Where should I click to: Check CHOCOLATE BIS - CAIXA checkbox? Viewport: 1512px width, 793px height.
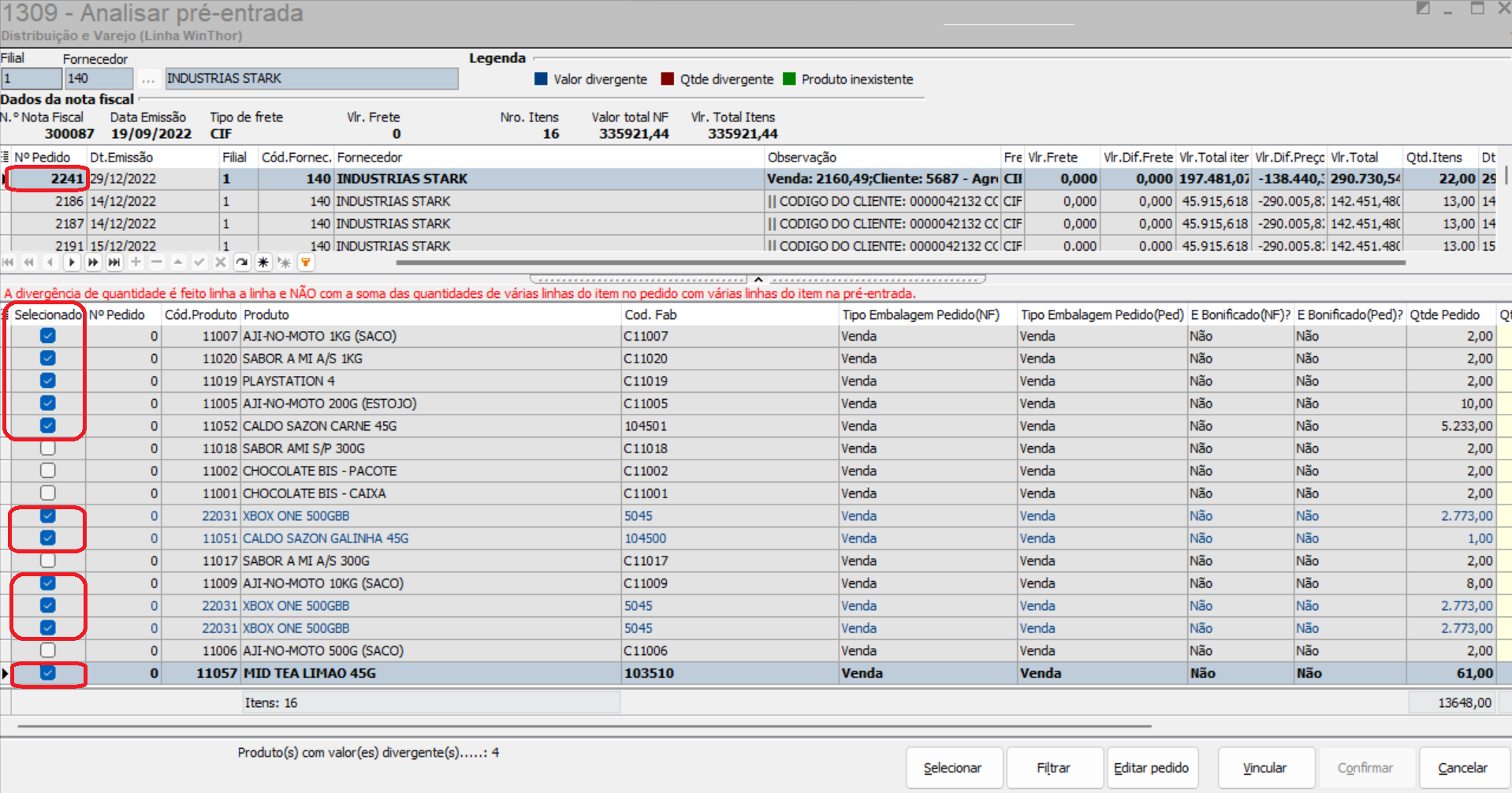pos(48,493)
